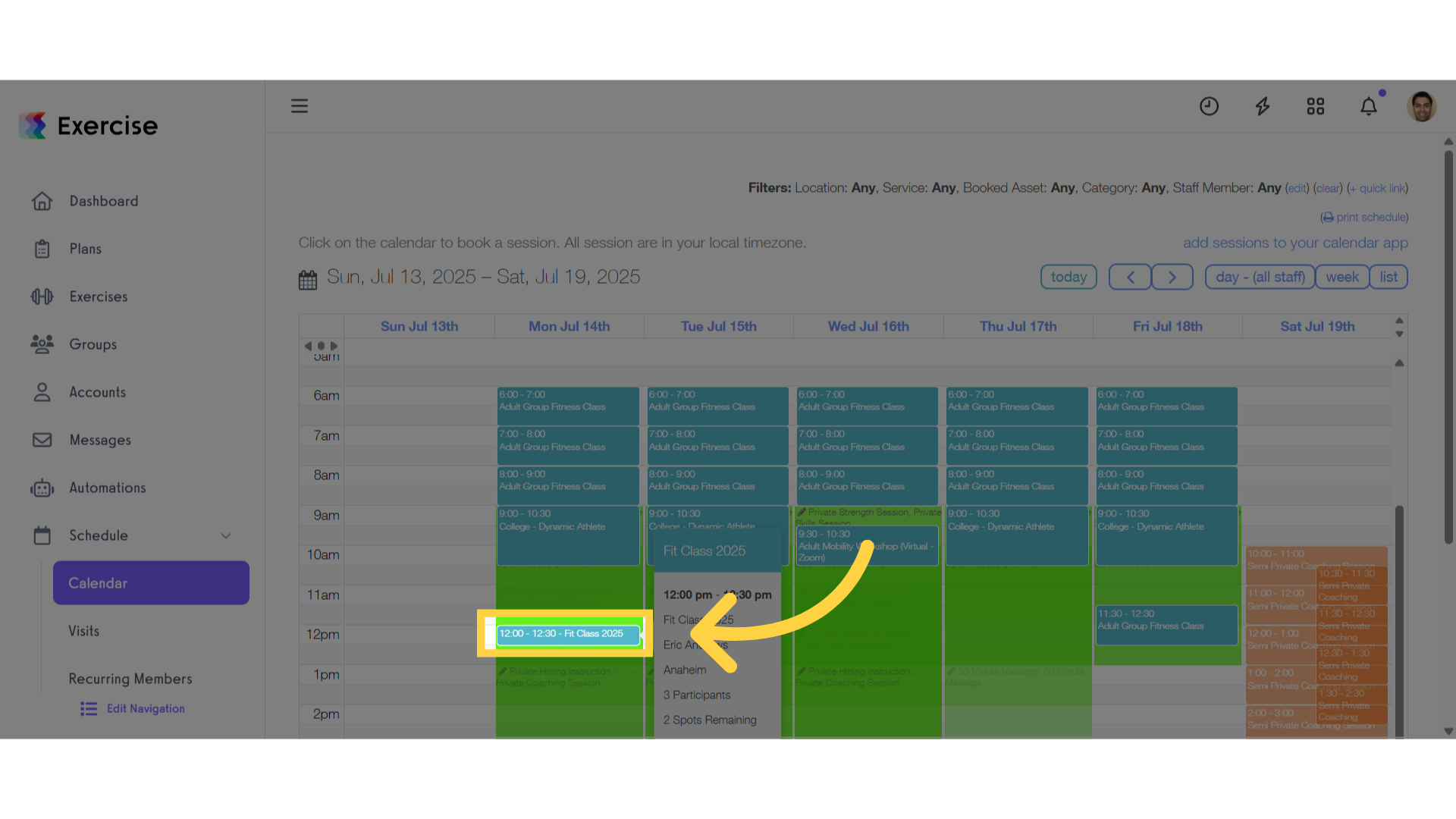This screenshot has width=1456, height=819.
Task: Click the calendar date picker icon
Action: (308, 280)
